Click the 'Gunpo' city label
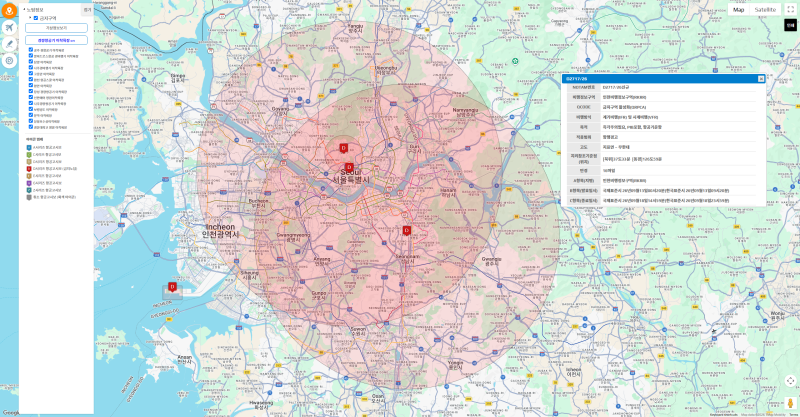The height and width of the screenshot is (417, 800). coord(319,293)
